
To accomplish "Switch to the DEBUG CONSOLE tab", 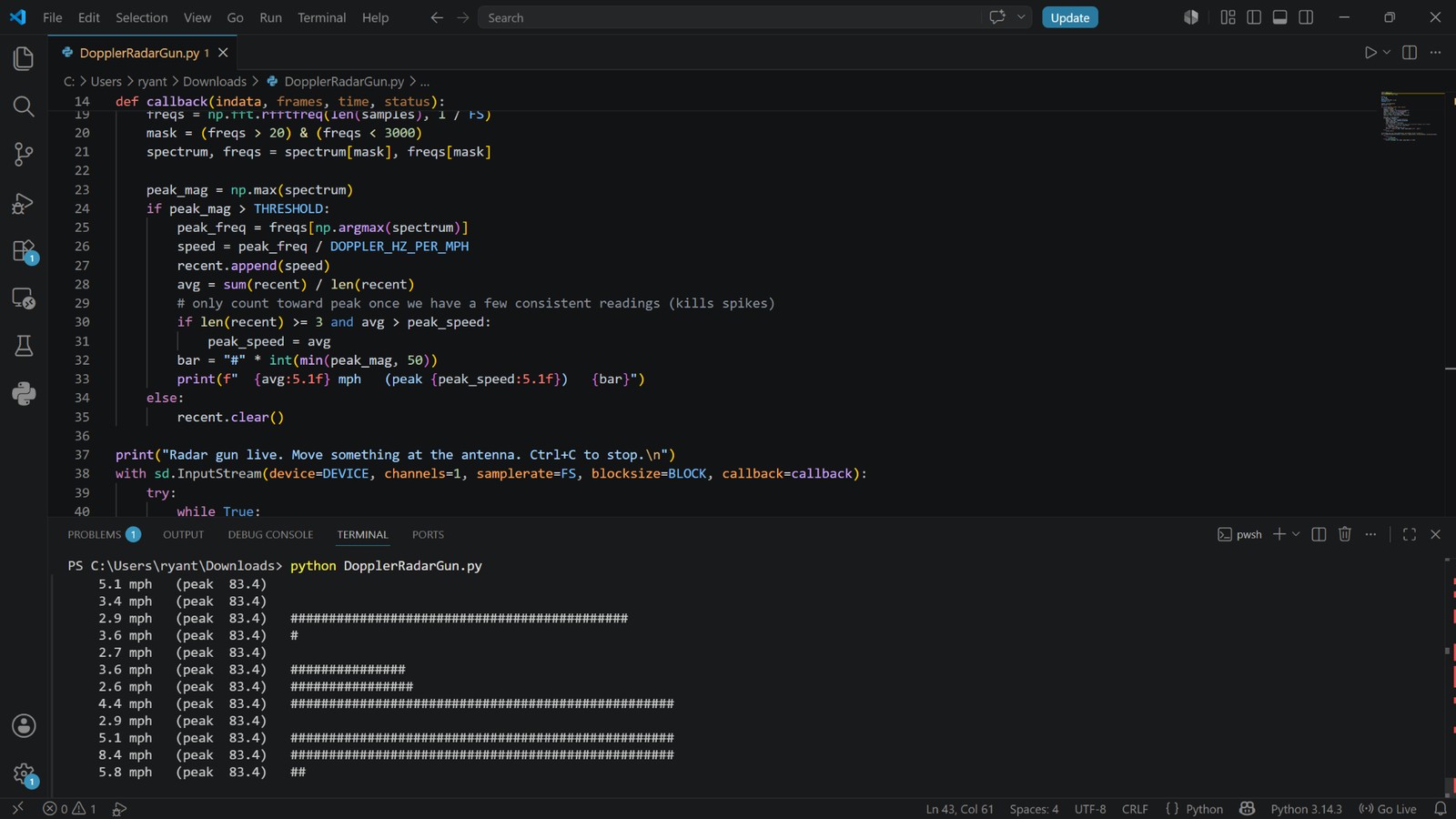I will [x=270, y=534].
